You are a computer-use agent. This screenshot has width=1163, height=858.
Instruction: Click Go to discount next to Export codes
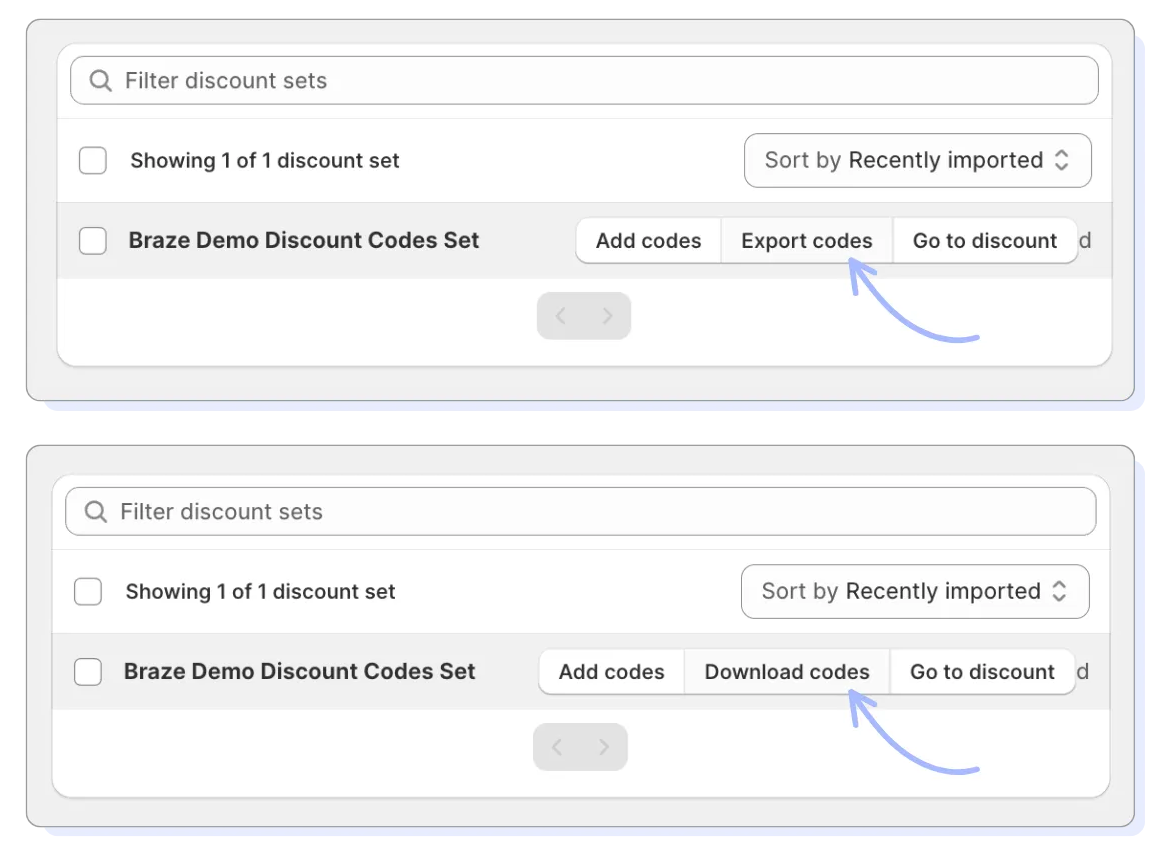tap(985, 240)
